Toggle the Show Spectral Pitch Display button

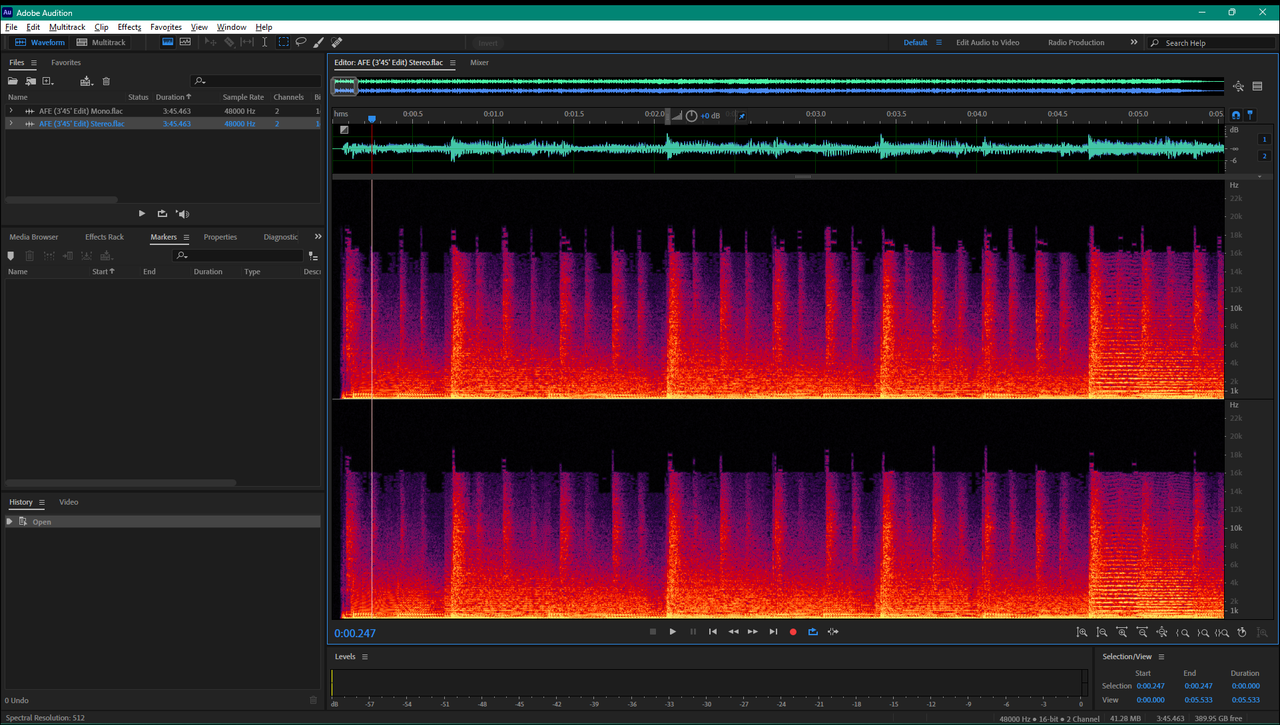(x=185, y=43)
